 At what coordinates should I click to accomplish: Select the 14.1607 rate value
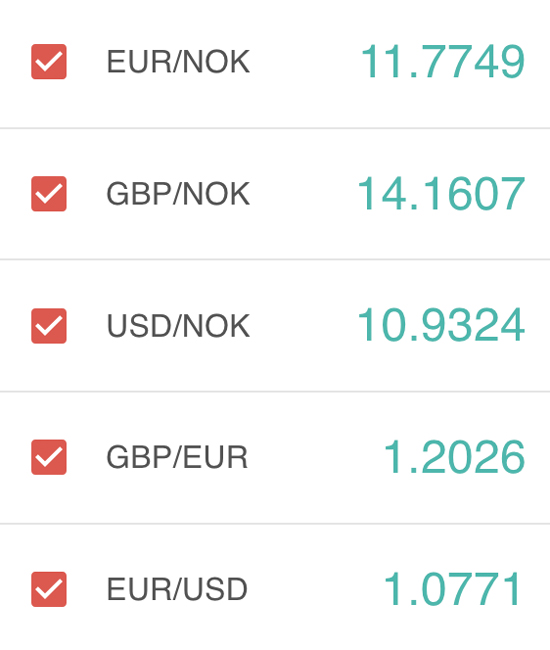coord(441,194)
